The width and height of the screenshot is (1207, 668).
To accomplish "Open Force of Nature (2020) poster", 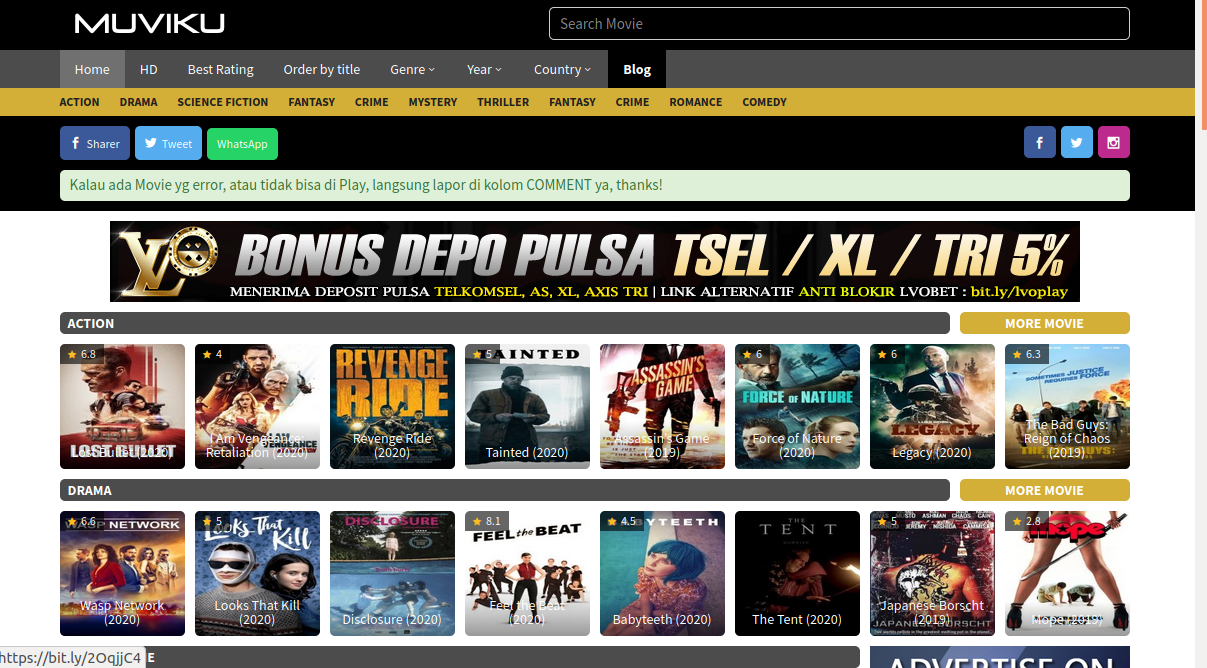I will click(x=797, y=406).
